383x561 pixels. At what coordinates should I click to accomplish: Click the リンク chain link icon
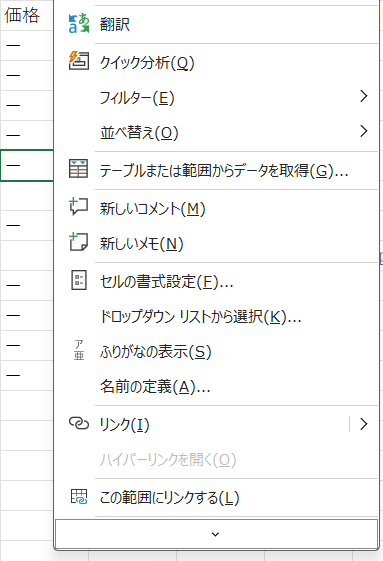(x=79, y=423)
